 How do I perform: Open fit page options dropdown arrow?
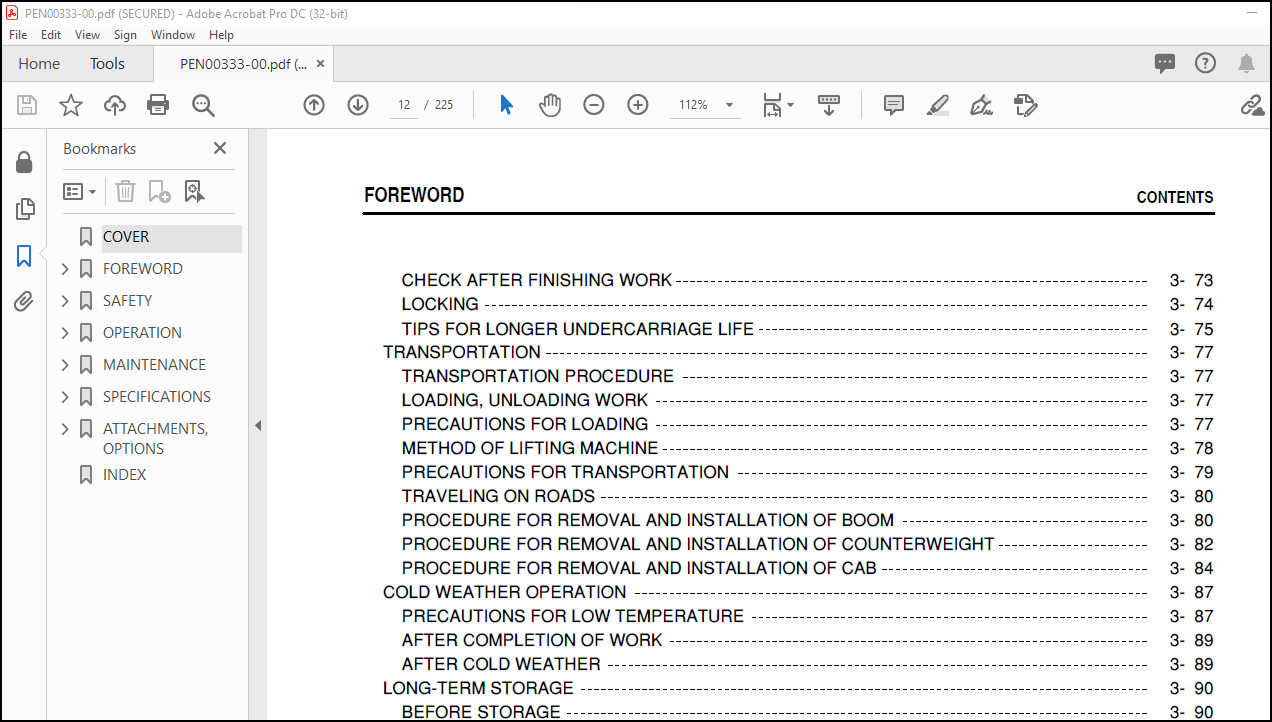point(790,105)
